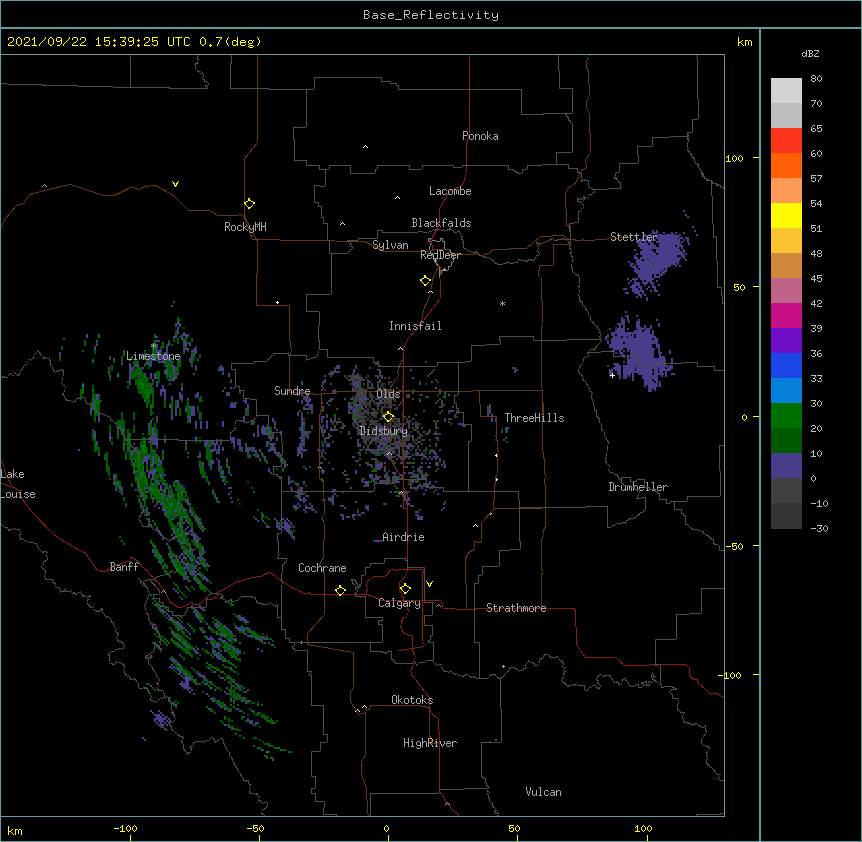Click the Blackfalds label on the map
This screenshot has height=842, width=862.
point(441,223)
